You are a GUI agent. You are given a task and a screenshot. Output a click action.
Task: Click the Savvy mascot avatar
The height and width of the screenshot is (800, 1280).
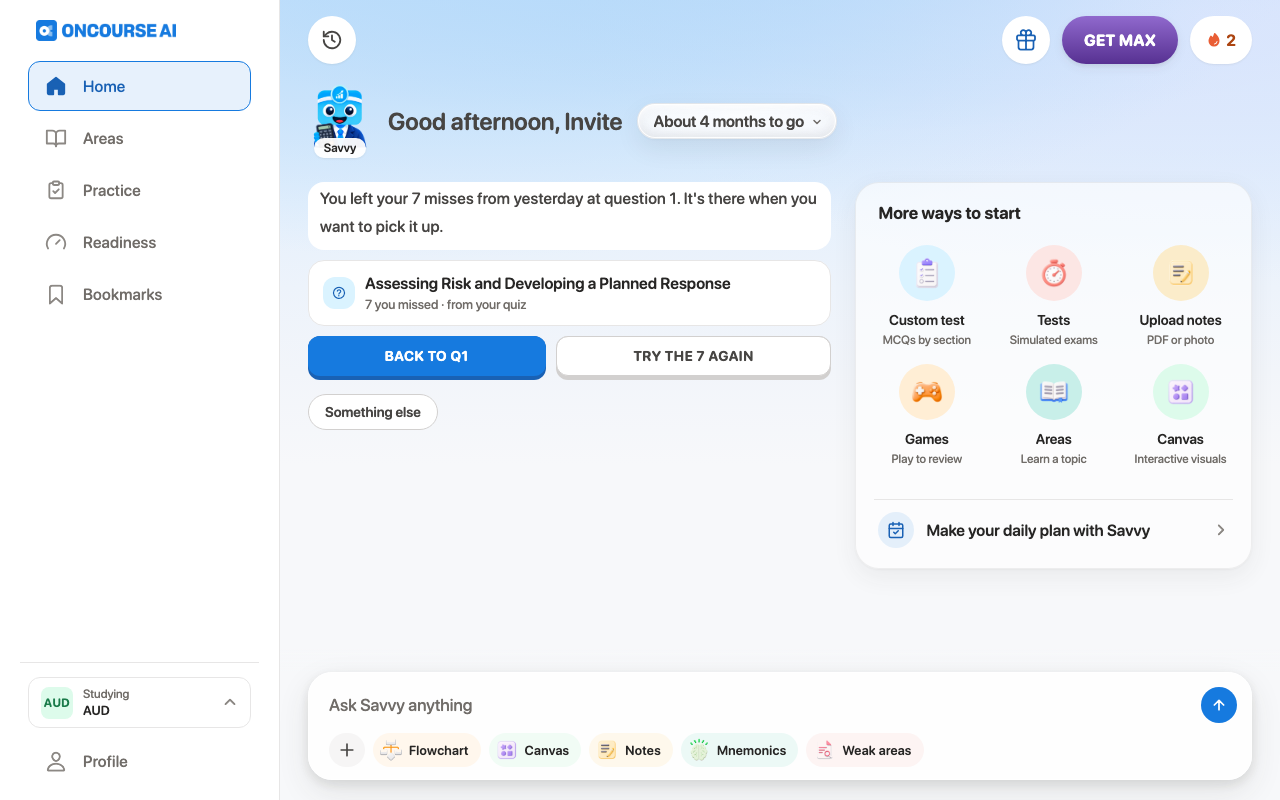coord(340,122)
